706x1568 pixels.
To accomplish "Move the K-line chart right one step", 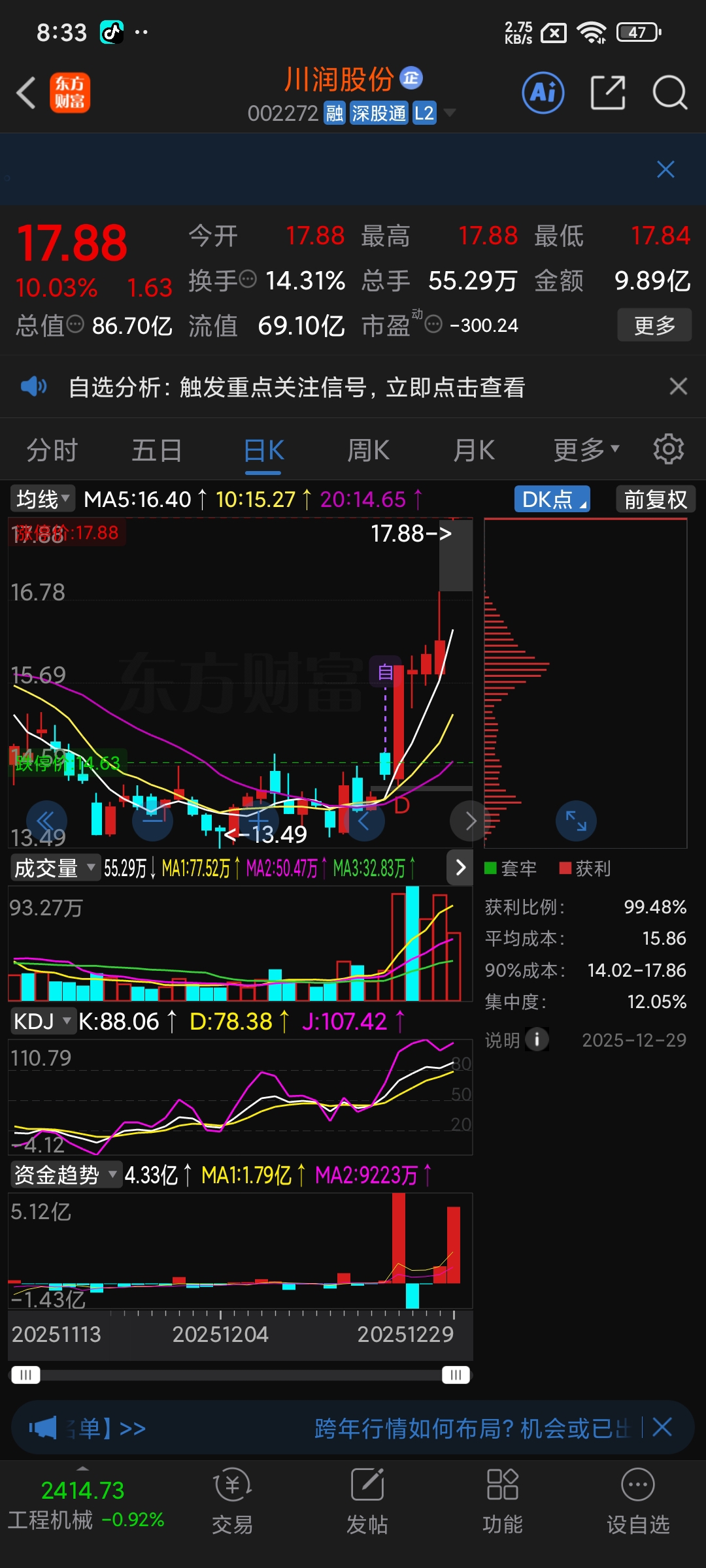I will point(470,821).
